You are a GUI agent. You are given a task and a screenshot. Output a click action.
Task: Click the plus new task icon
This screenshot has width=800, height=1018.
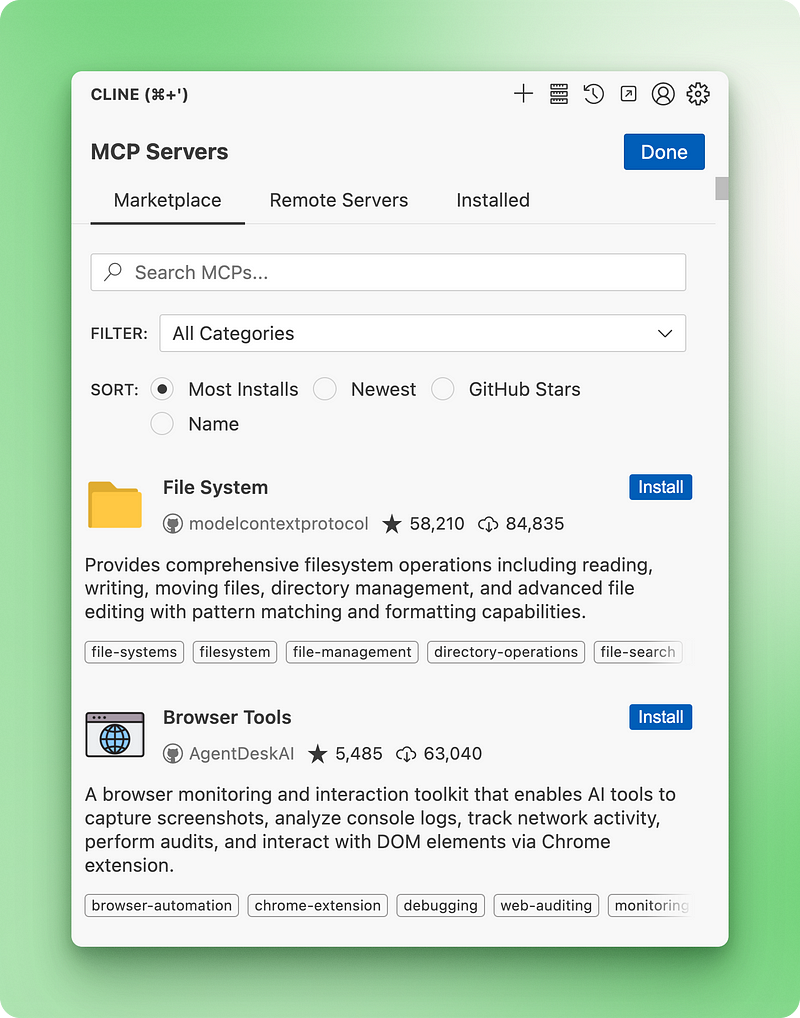point(523,94)
